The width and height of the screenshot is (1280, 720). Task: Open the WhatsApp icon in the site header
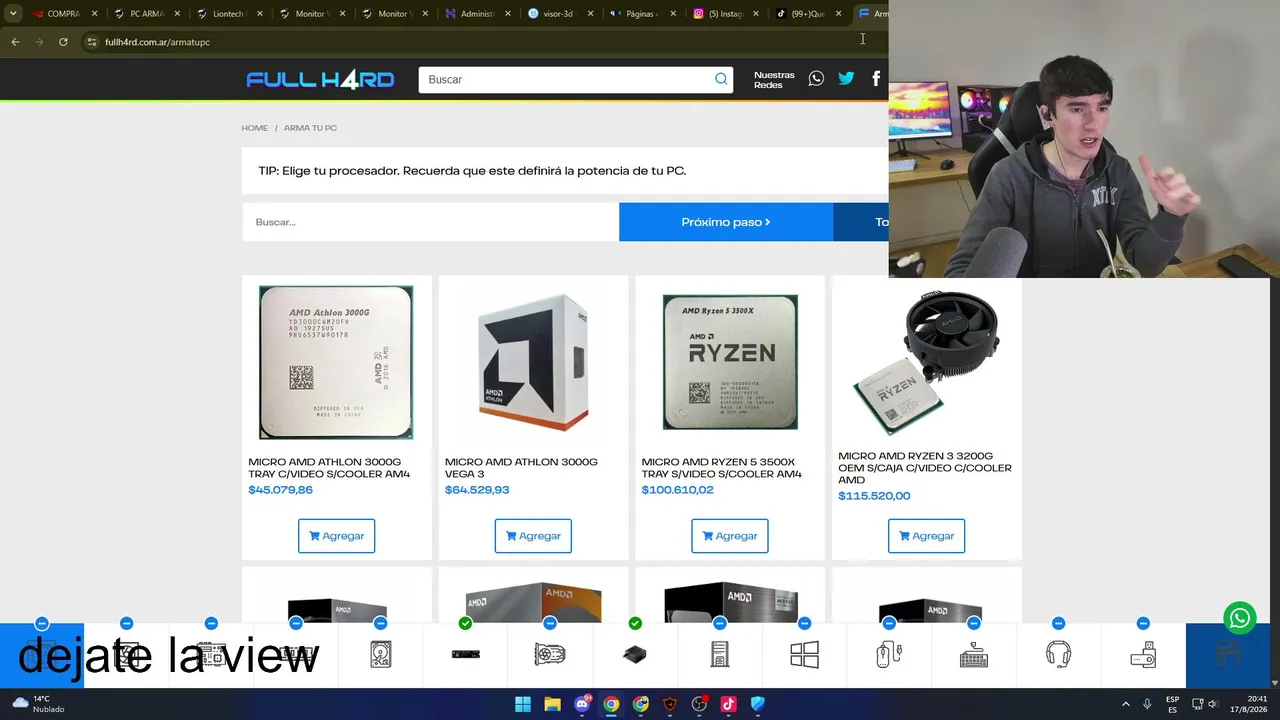tap(816, 78)
